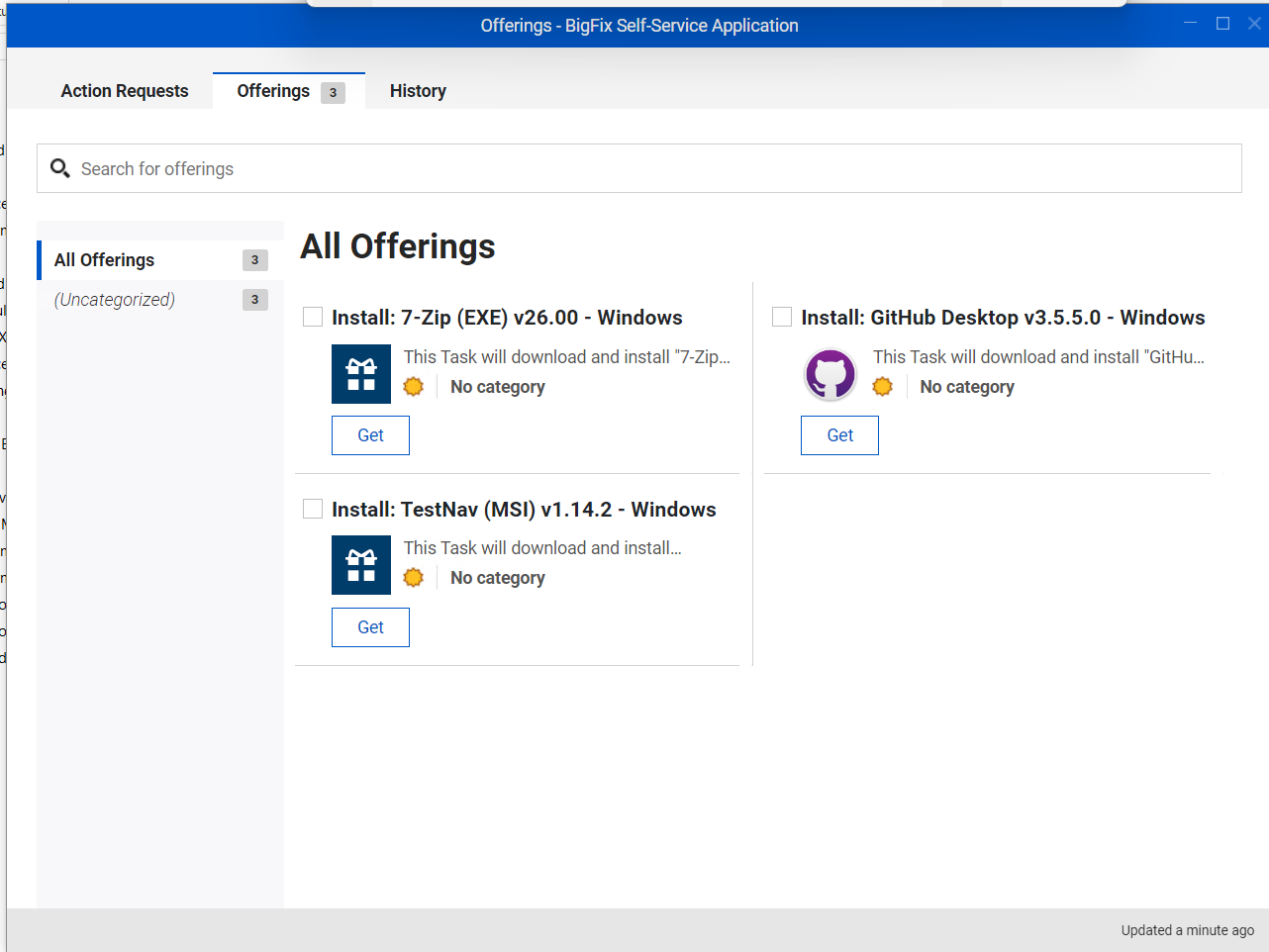The image size is (1269, 952).
Task: Open the History tab
Action: (x=418, y=90)
